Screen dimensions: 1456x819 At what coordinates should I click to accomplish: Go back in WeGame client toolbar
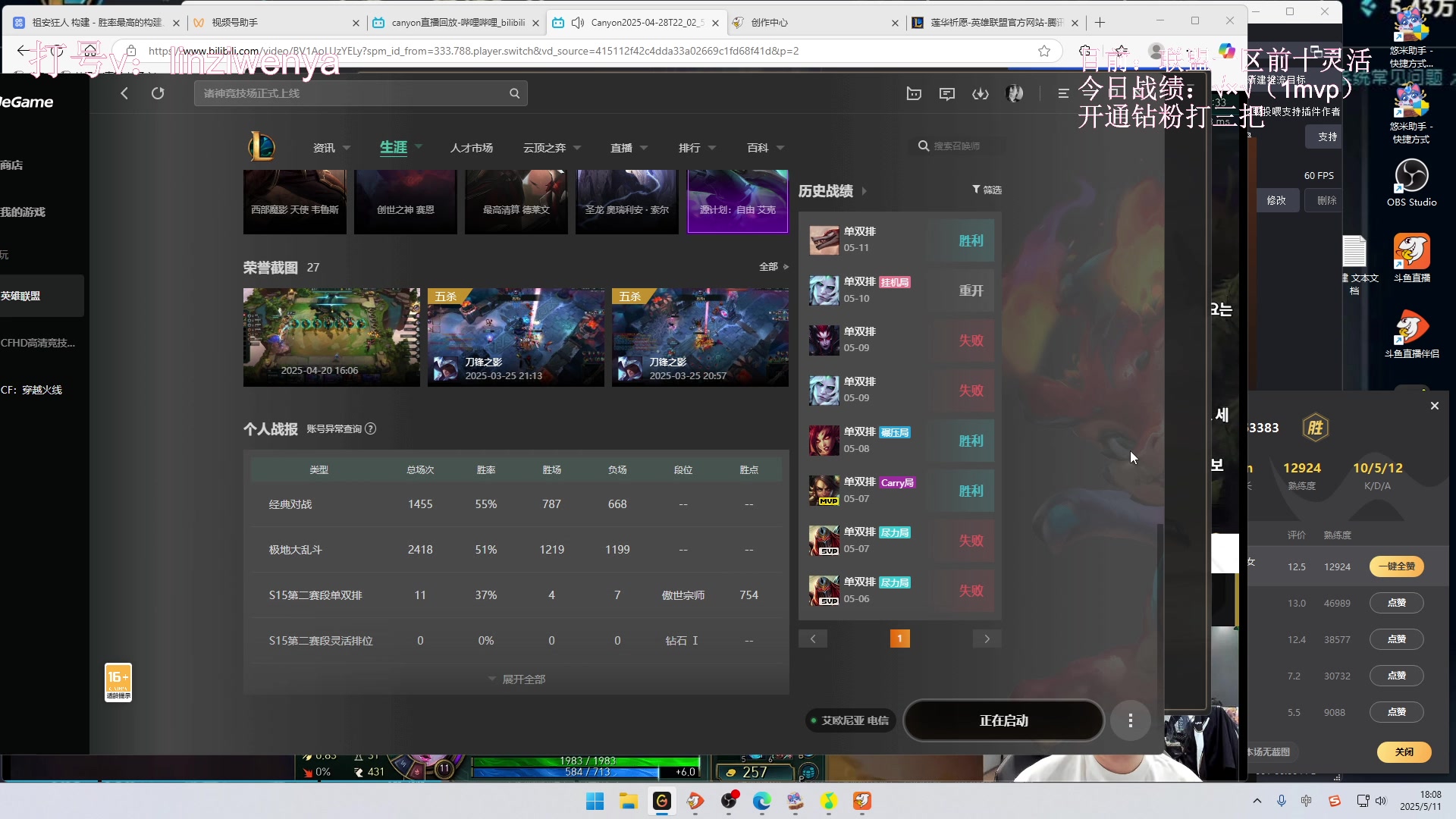point(124,93)
